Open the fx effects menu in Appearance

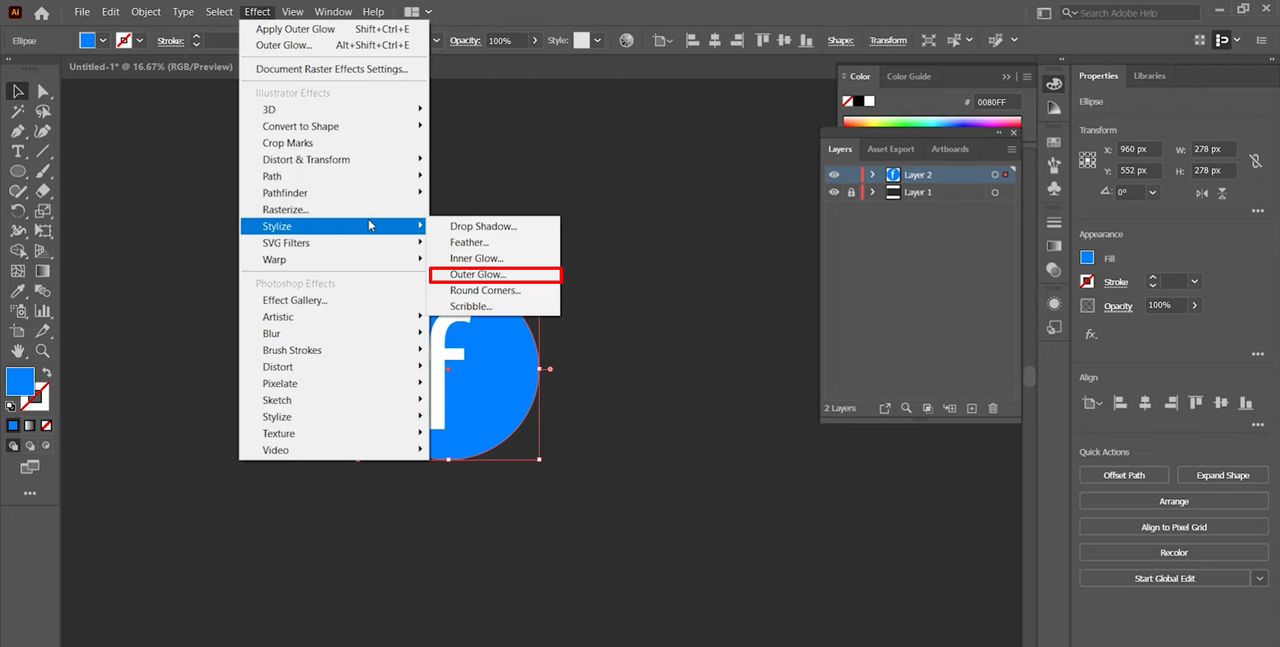point(1091,334)
